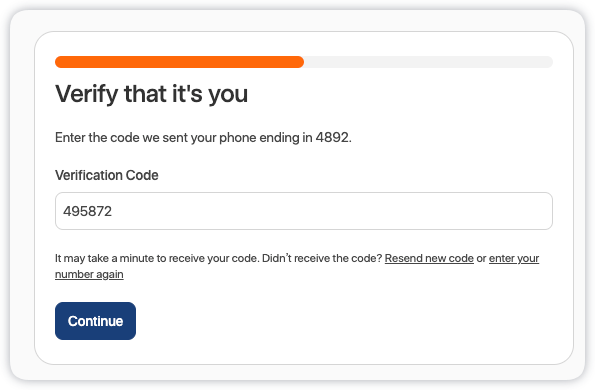
Task: Click the orange filled progress bar segment
Action: pyautogui.click(x=179, y=62)
